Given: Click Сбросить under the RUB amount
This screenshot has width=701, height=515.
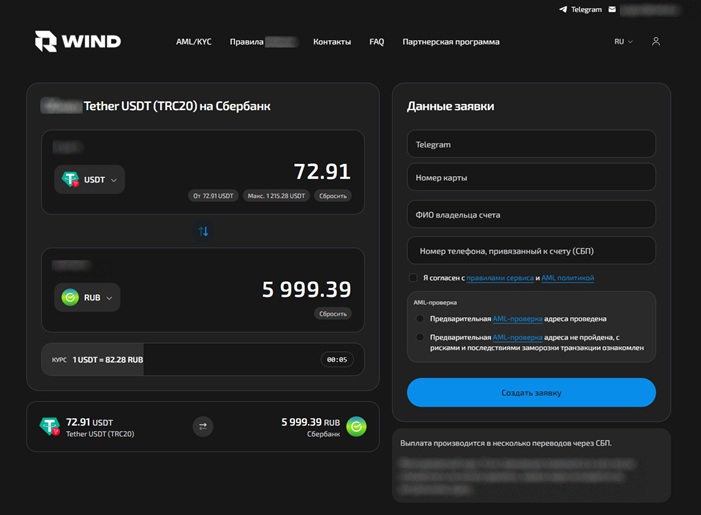Looking at the screenshot, I should (x=333, y=314).
